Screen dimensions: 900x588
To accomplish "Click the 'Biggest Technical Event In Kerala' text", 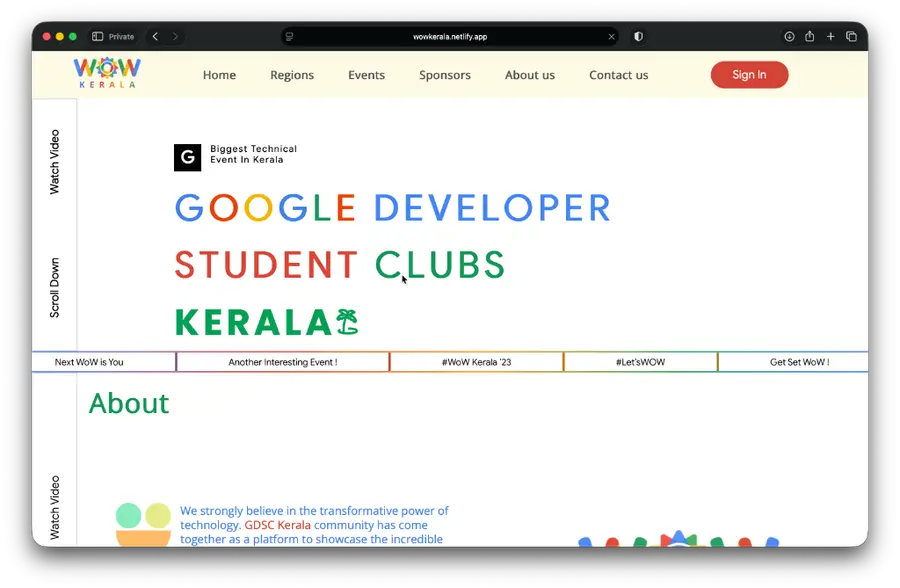I will click(253, 154).
